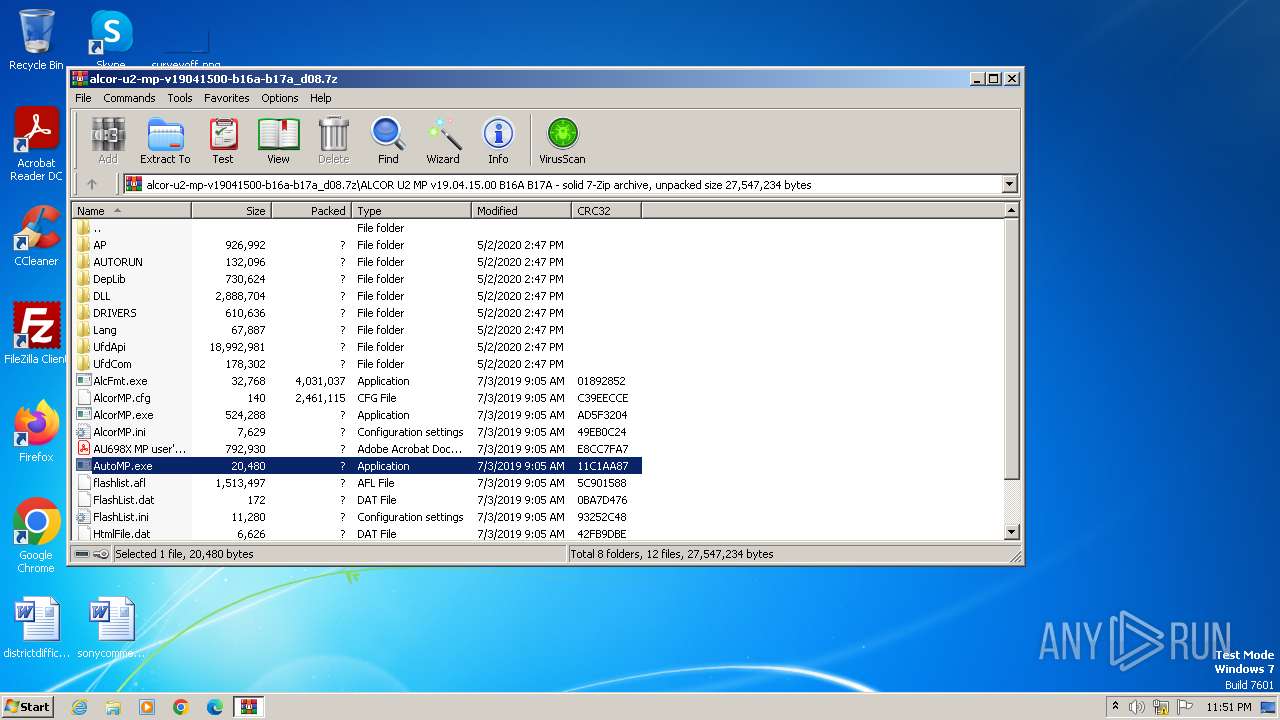The image size is (1280, 720).
Task: Open FileZilla Client shortcut
Action: click(36, 333)
